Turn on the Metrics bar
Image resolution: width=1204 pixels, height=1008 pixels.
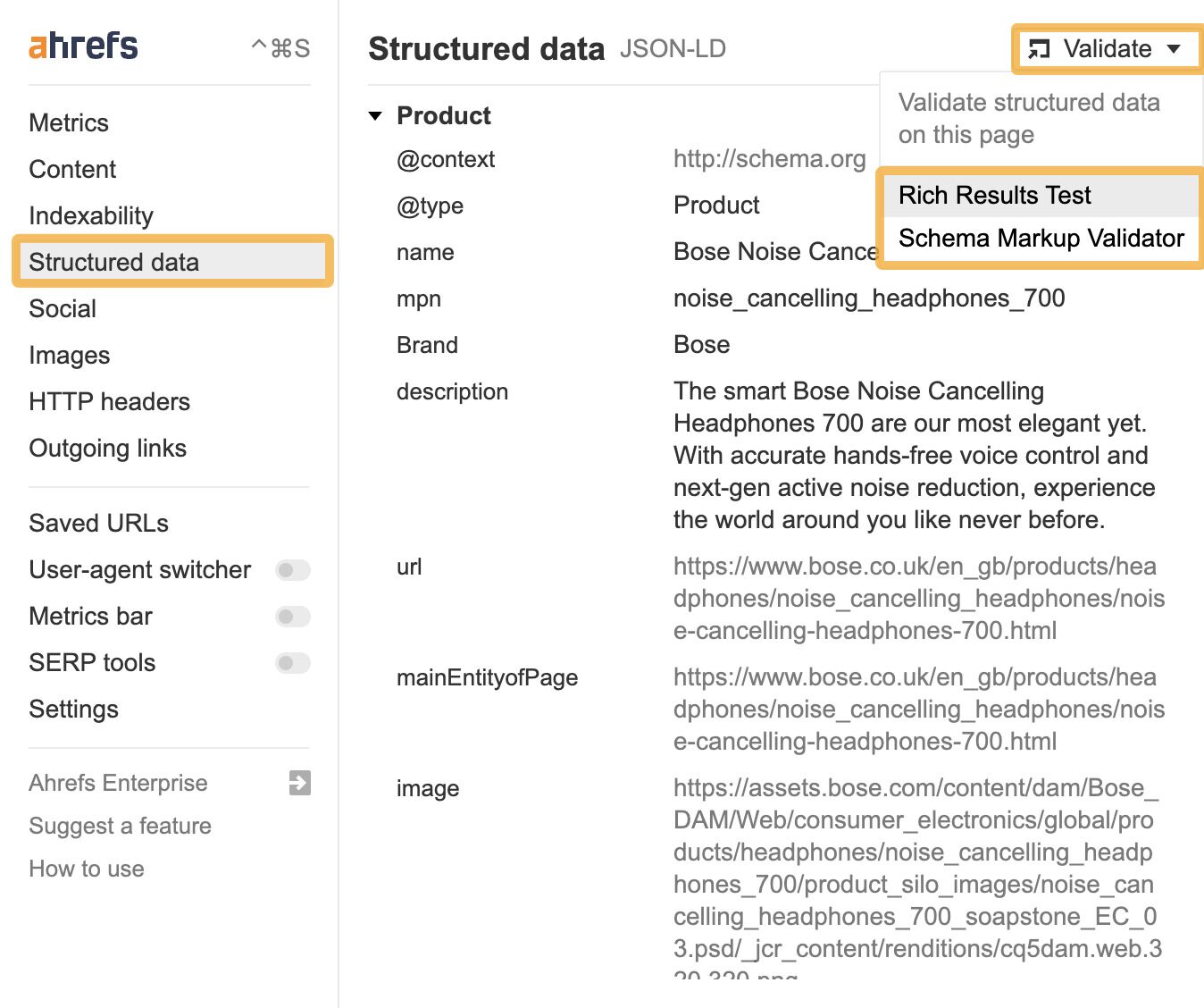click(292, 617)
